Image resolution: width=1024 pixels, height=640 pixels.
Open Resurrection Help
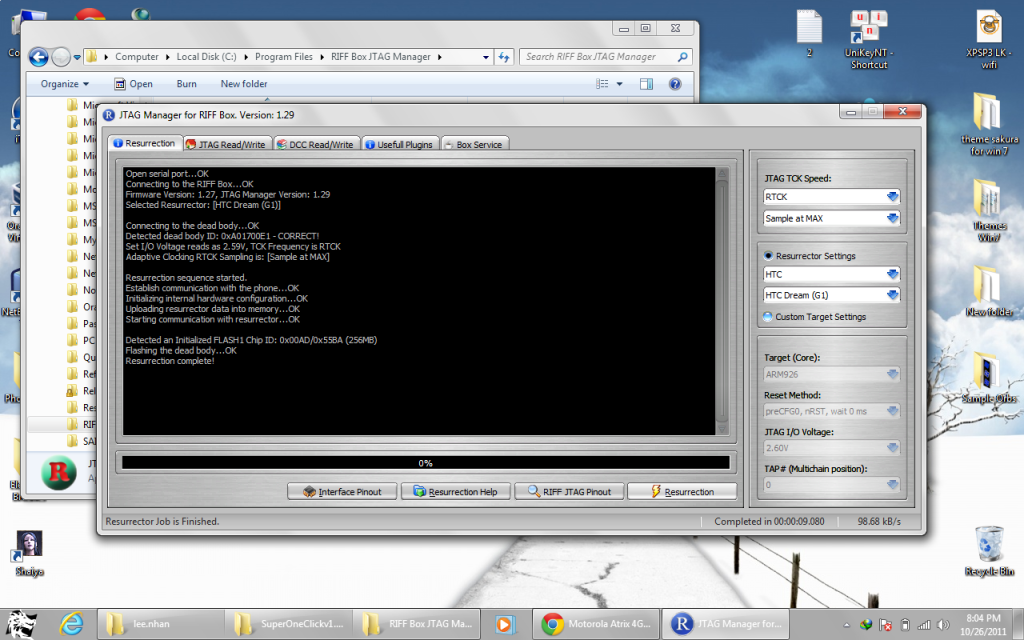(x=456, y=492)
